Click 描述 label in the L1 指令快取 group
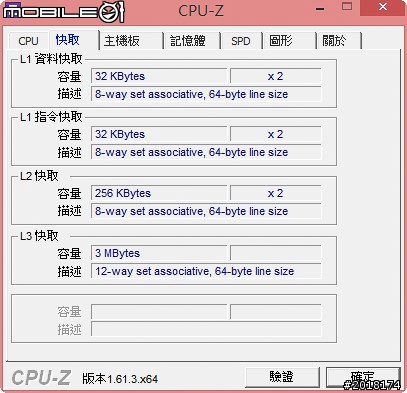This screenshot has width=407, height=393. [69, 153]
